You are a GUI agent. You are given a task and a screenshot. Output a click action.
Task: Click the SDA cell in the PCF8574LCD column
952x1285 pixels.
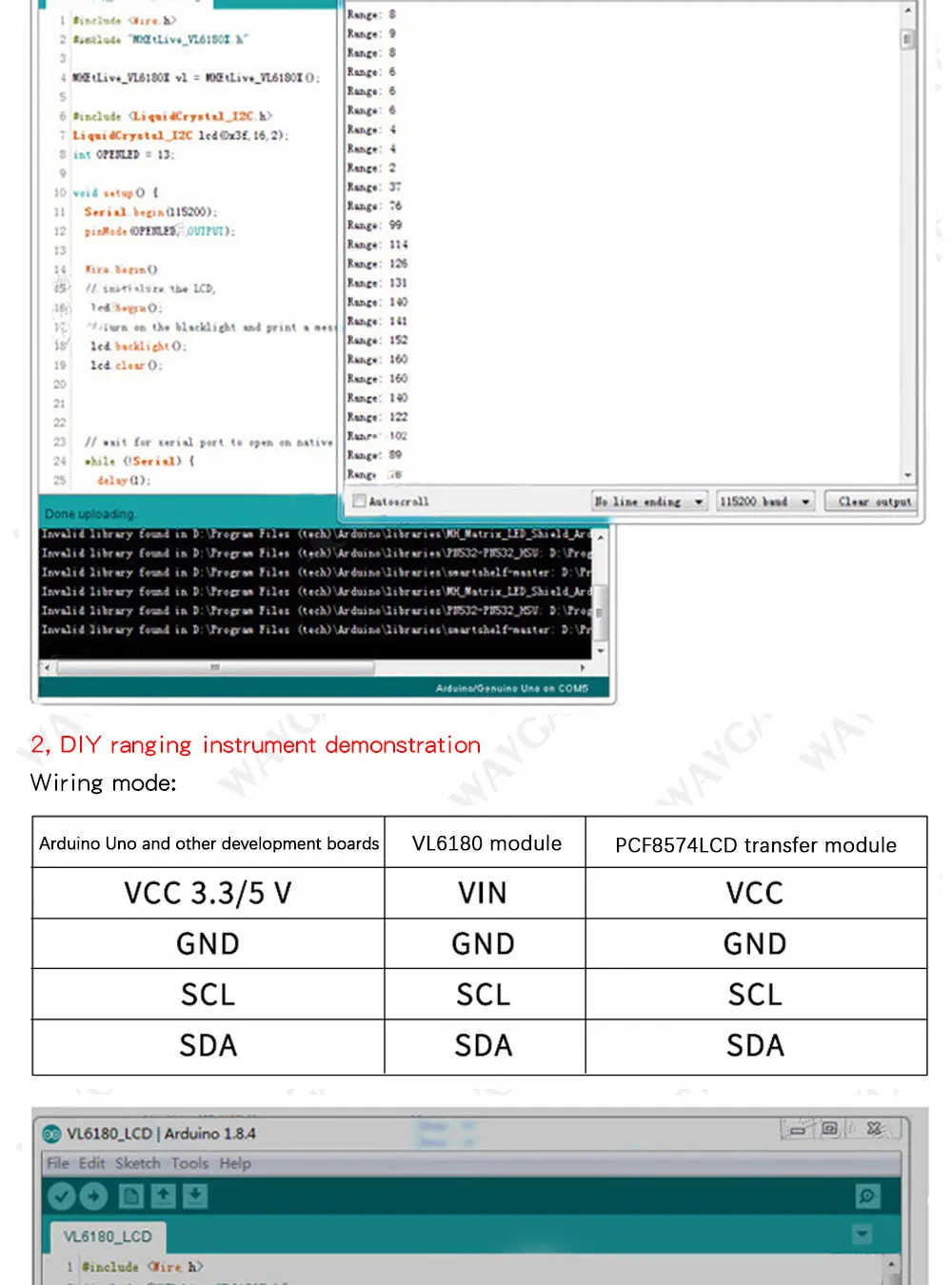(x=756, y=1046)
